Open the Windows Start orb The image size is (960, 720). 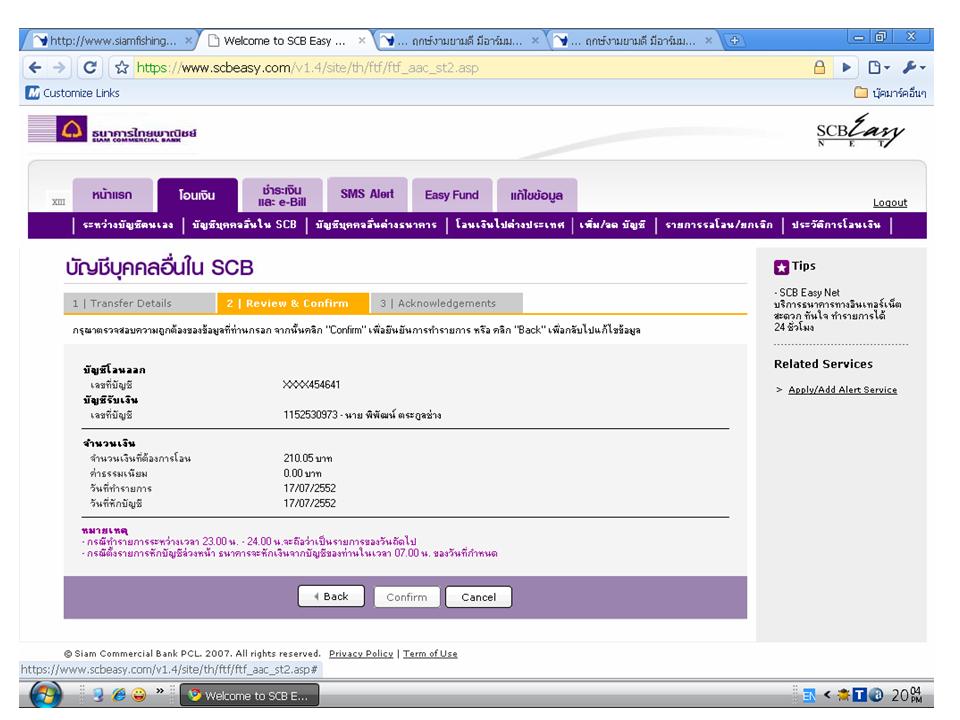point(46,695)
